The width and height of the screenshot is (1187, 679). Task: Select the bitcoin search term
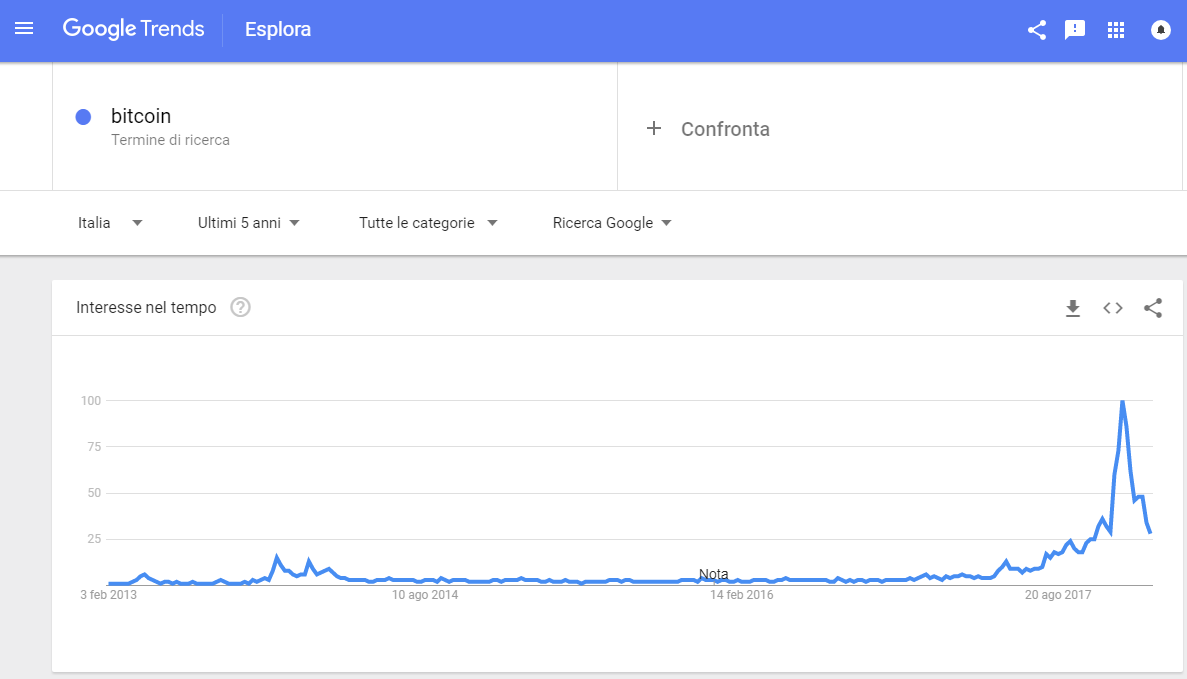141,116
